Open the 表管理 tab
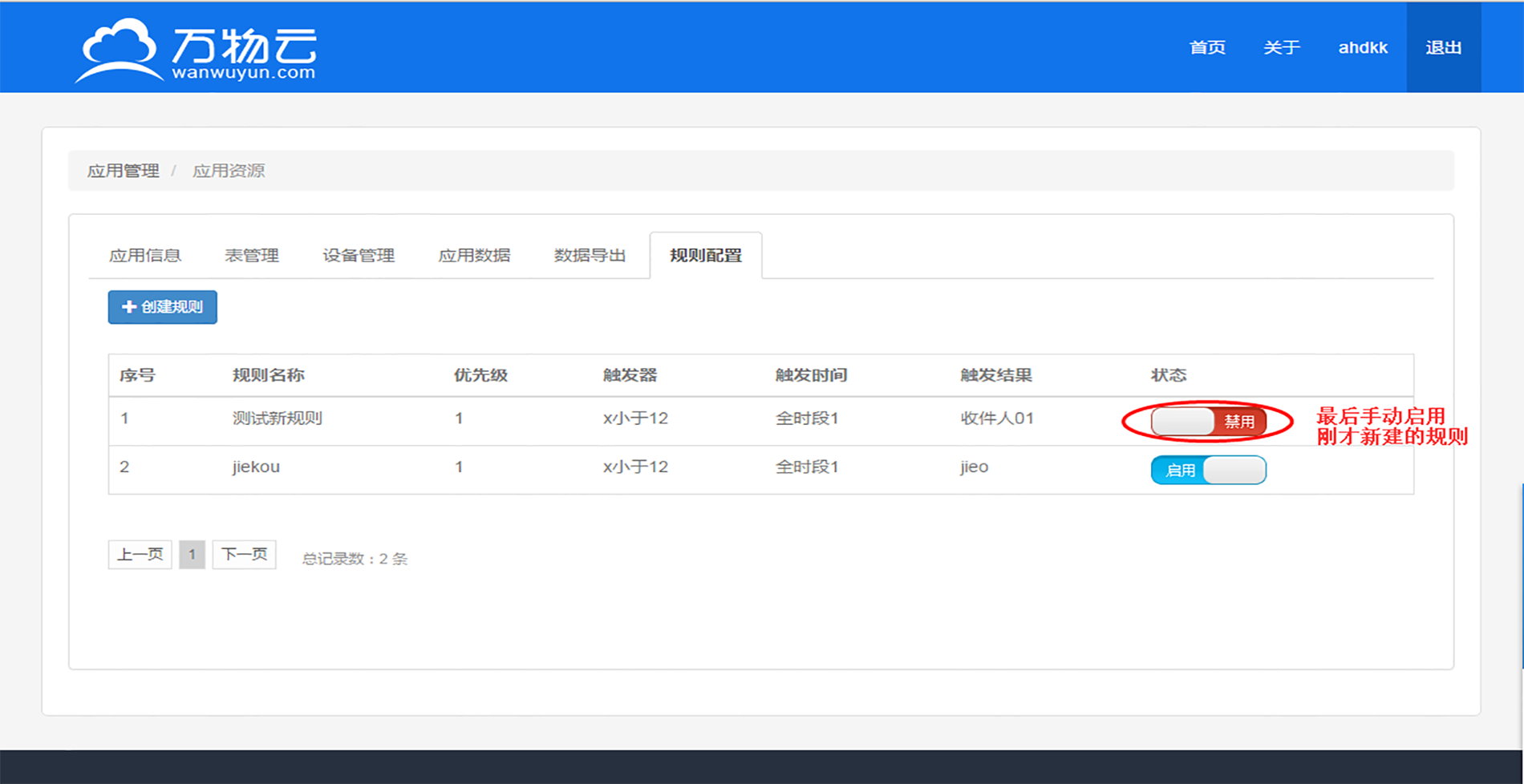The height and width of the screenshot is (784, 1524). pyautogui.click(x=252, y=256)
